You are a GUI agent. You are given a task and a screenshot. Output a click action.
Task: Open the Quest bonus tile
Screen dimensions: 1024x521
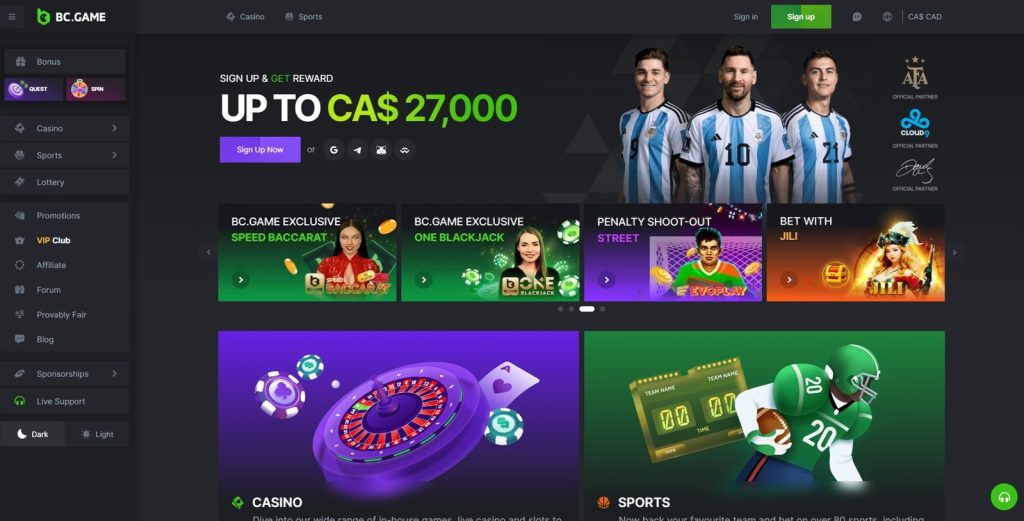(x=34, y=89)
